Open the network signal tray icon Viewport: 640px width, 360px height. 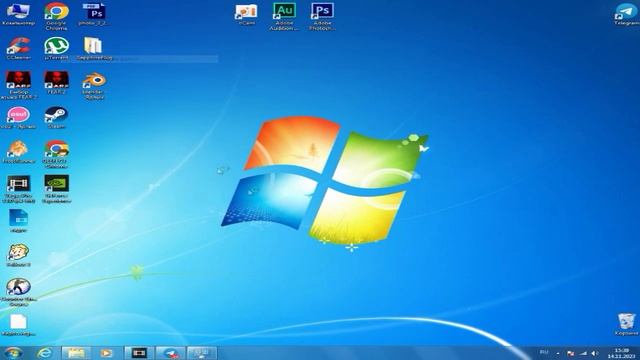point(583,353)
